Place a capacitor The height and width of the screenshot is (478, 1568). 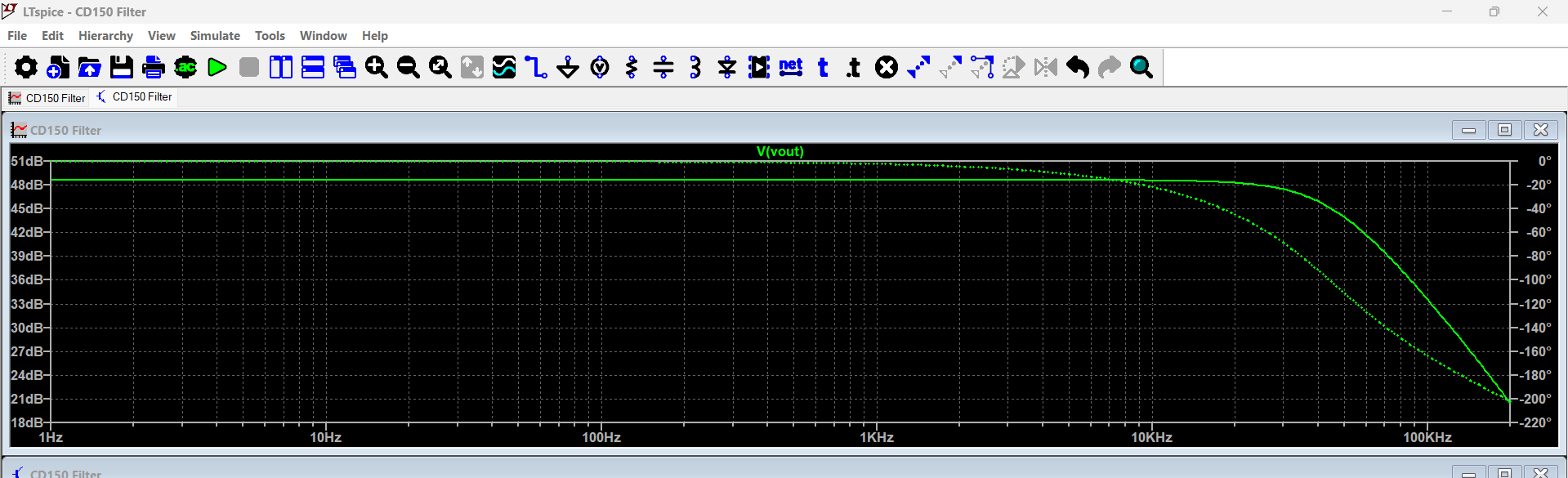[x=663, y=67]
